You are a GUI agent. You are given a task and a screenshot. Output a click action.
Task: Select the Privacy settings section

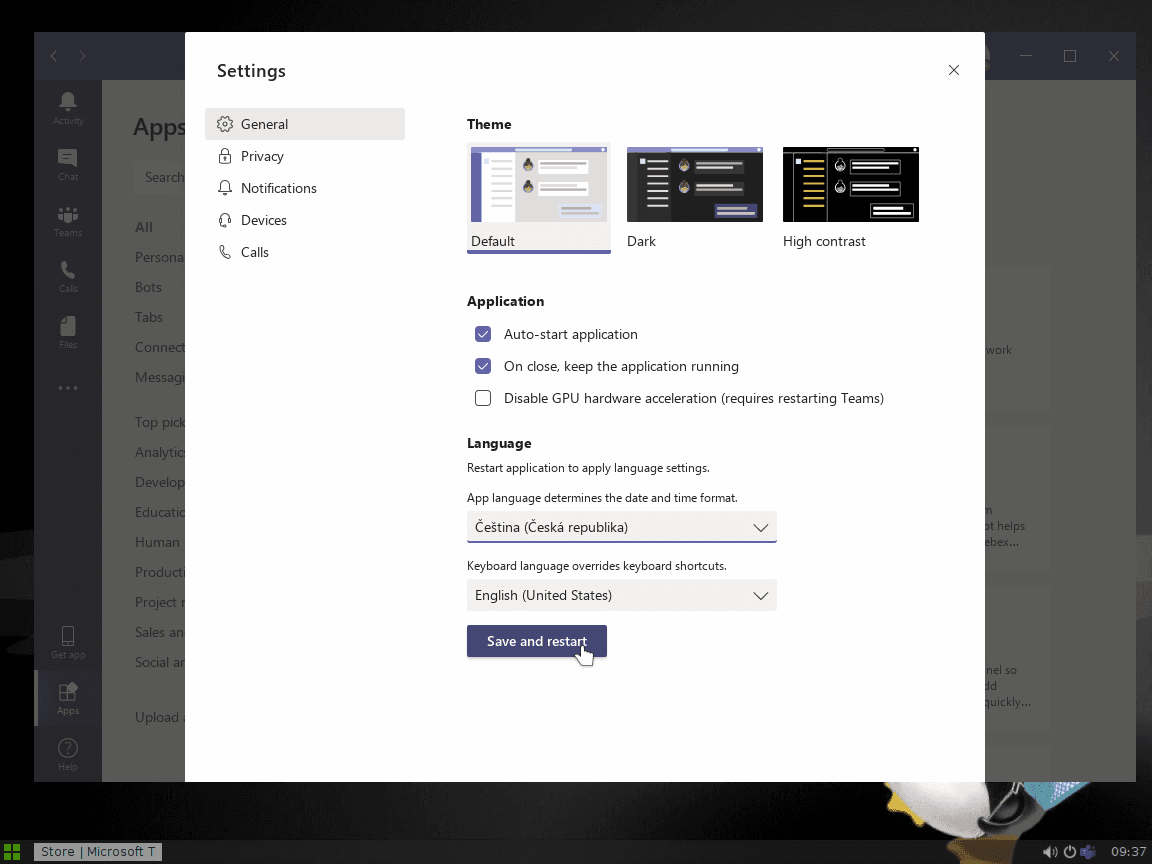[x=260, y=156]
